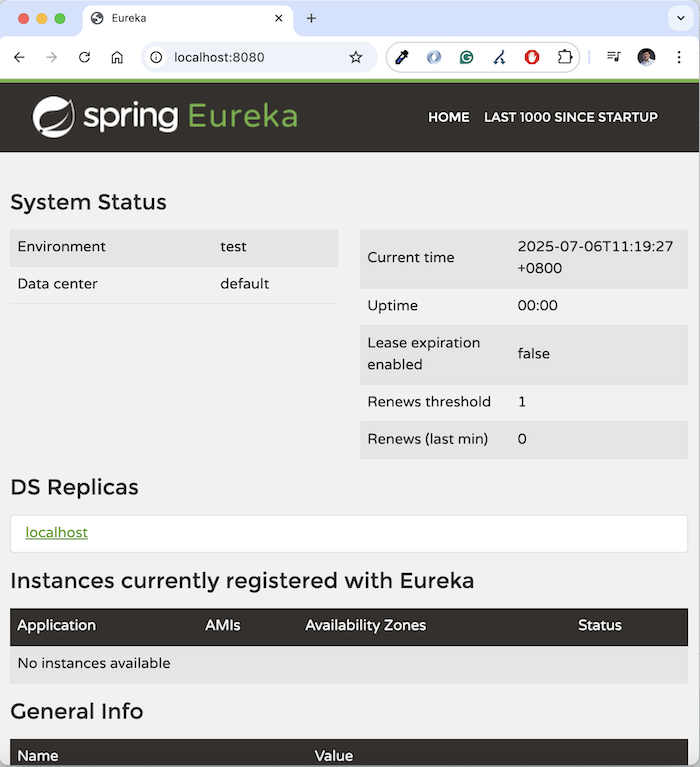Follow the localhost replica link

coord(57,532)
